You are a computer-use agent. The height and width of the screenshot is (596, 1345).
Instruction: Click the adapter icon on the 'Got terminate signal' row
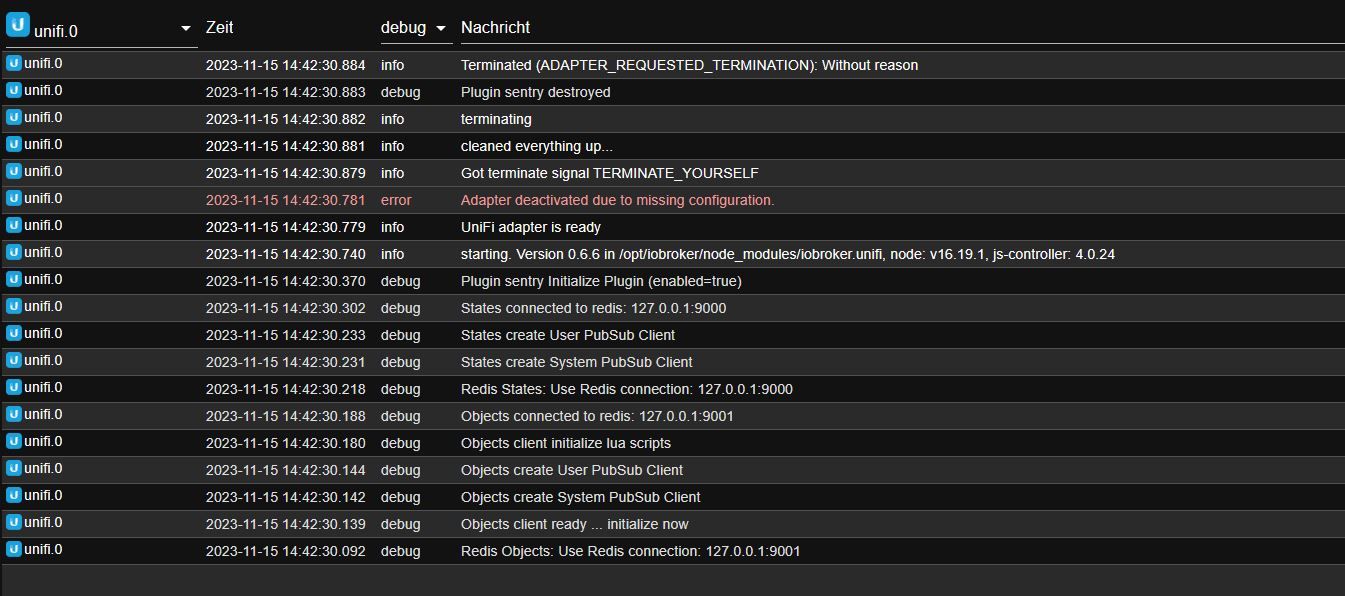click(14, 172)
